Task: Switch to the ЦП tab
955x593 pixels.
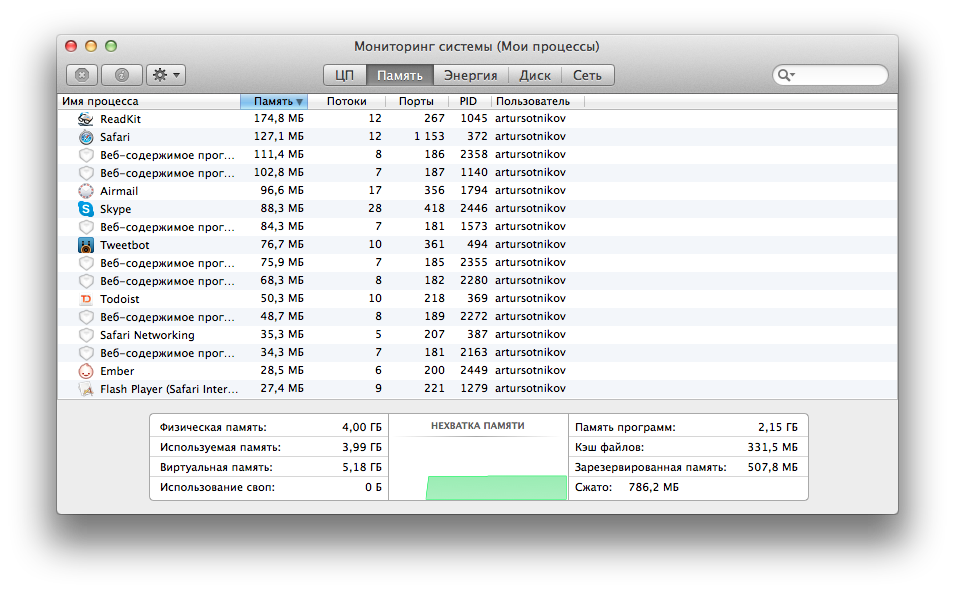Action: coord(344,75)
